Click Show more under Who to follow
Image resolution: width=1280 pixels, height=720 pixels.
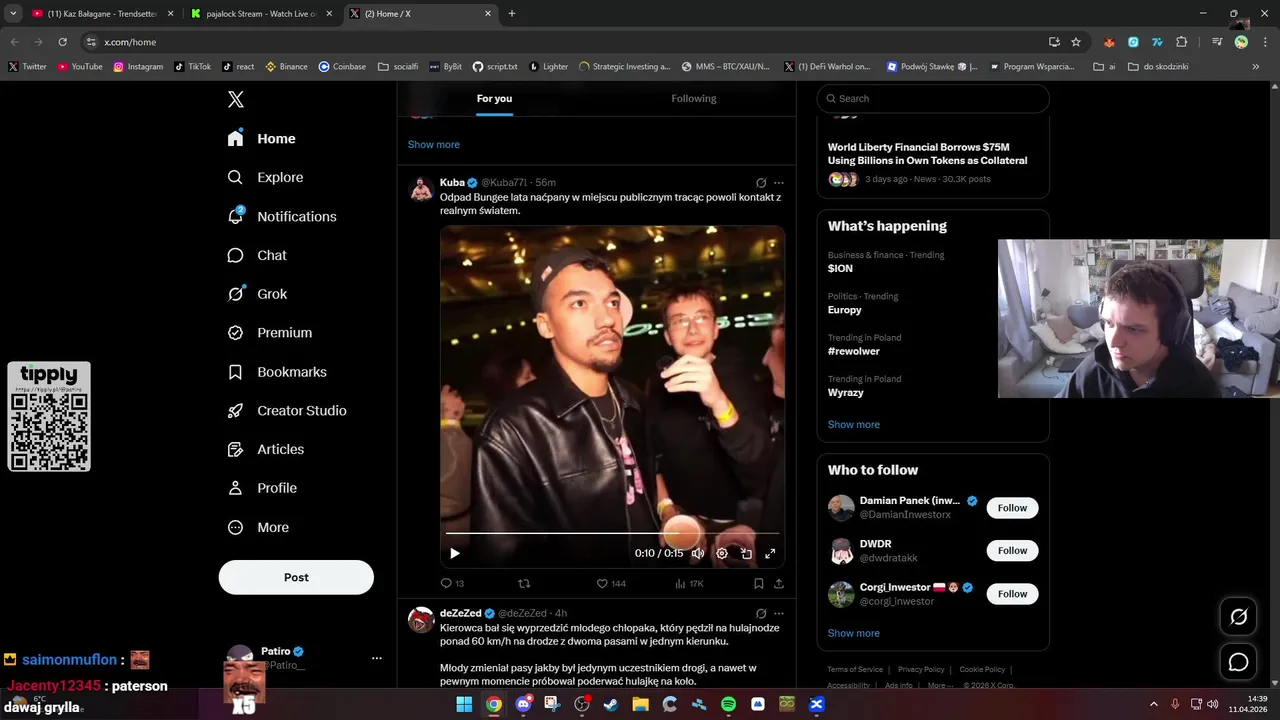(854, 633)
